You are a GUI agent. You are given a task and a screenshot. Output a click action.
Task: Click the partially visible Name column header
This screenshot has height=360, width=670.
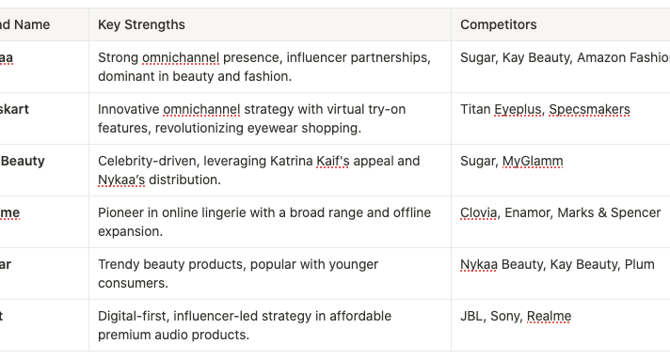coord(44,25)
